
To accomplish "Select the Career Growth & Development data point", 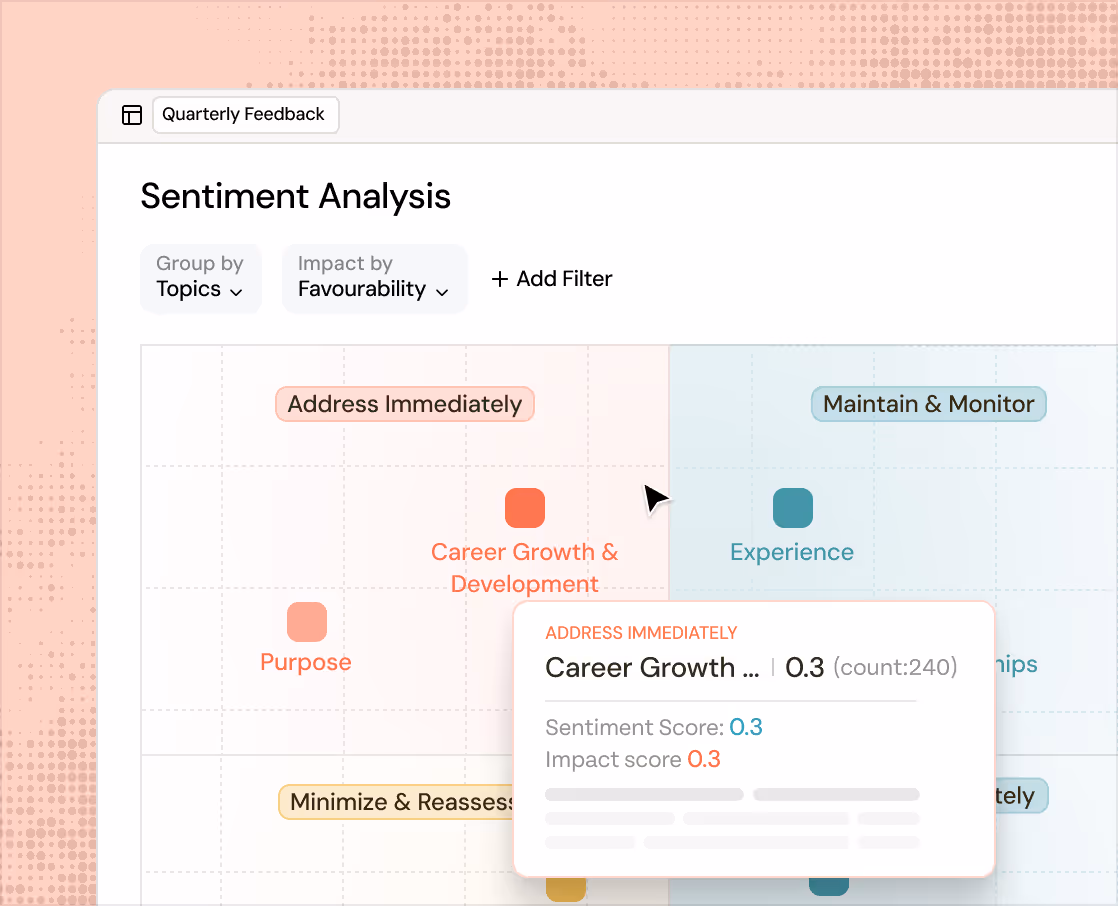I will [x=525, y=507].
